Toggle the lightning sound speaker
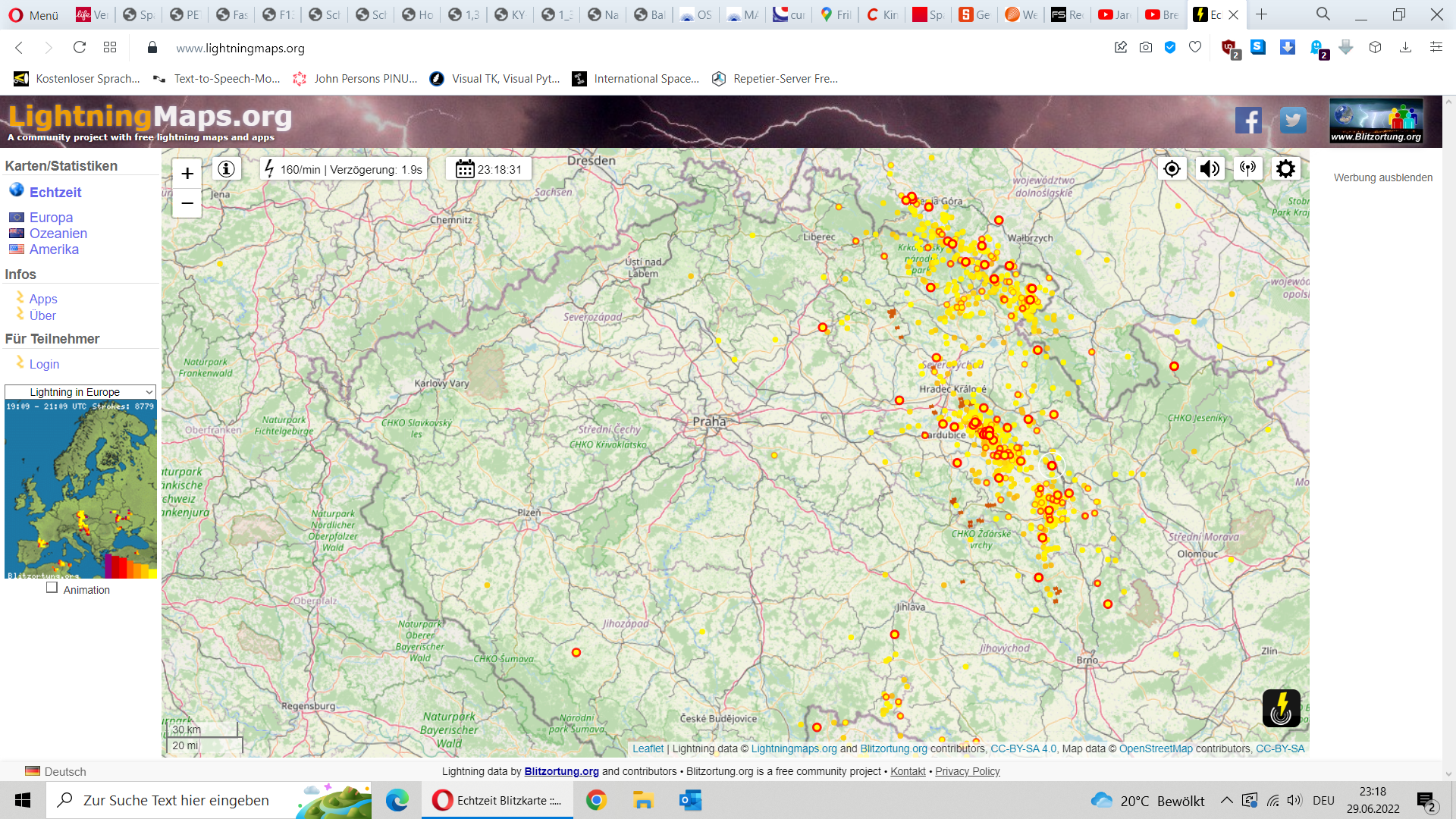This screenshot has width=1456, height=819. pyautogui.click(x=1210, y=168)
